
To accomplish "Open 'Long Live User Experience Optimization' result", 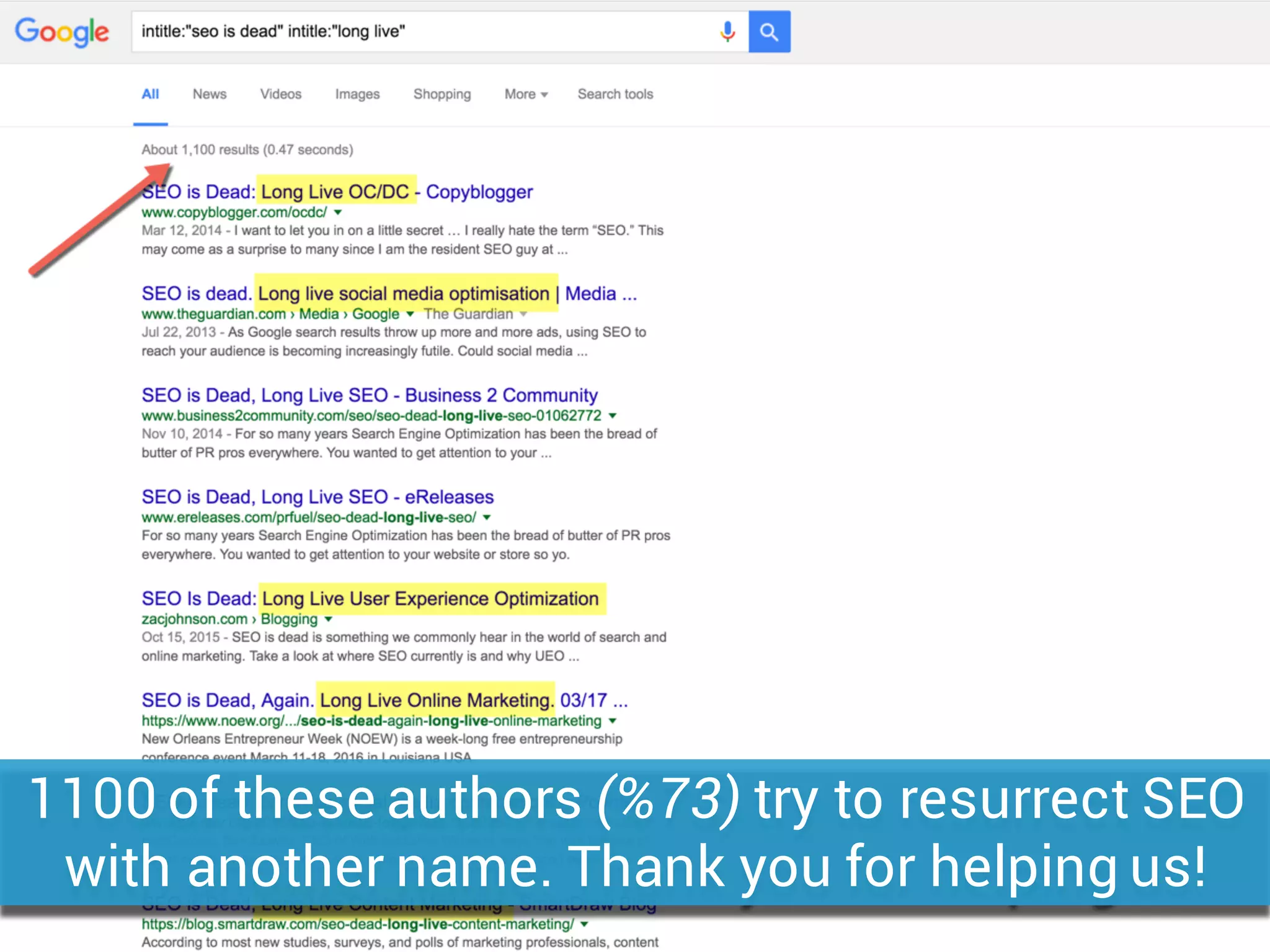I will tap(370, 599).
